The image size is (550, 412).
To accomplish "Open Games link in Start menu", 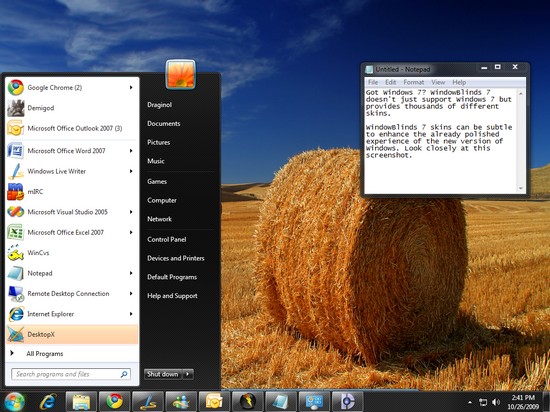I will [157, 181].
